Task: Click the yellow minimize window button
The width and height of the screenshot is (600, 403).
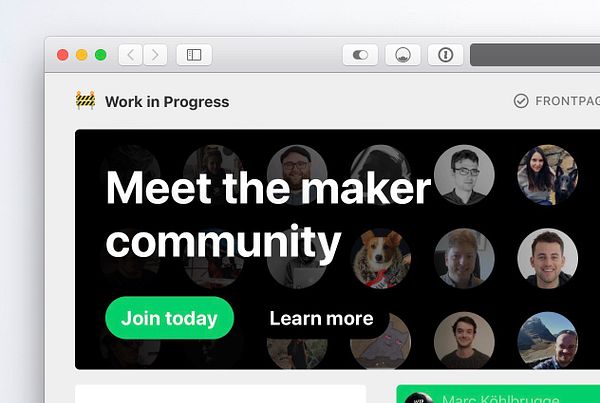Action: pyautogui.click(x=82, y=55)
